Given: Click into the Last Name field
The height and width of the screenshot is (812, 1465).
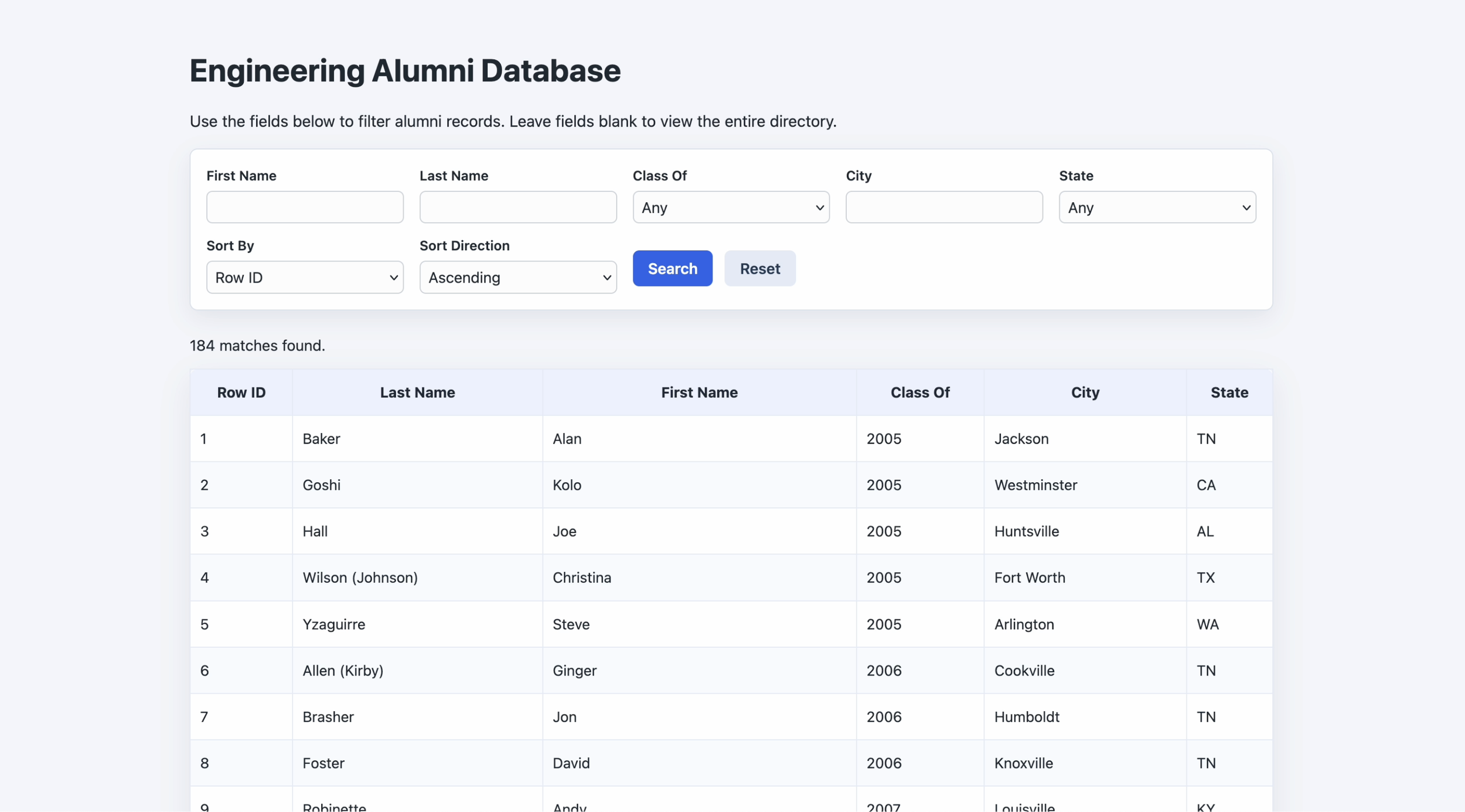Looking at the screenshot, I should pyautogui.click(x=517, y=207).
